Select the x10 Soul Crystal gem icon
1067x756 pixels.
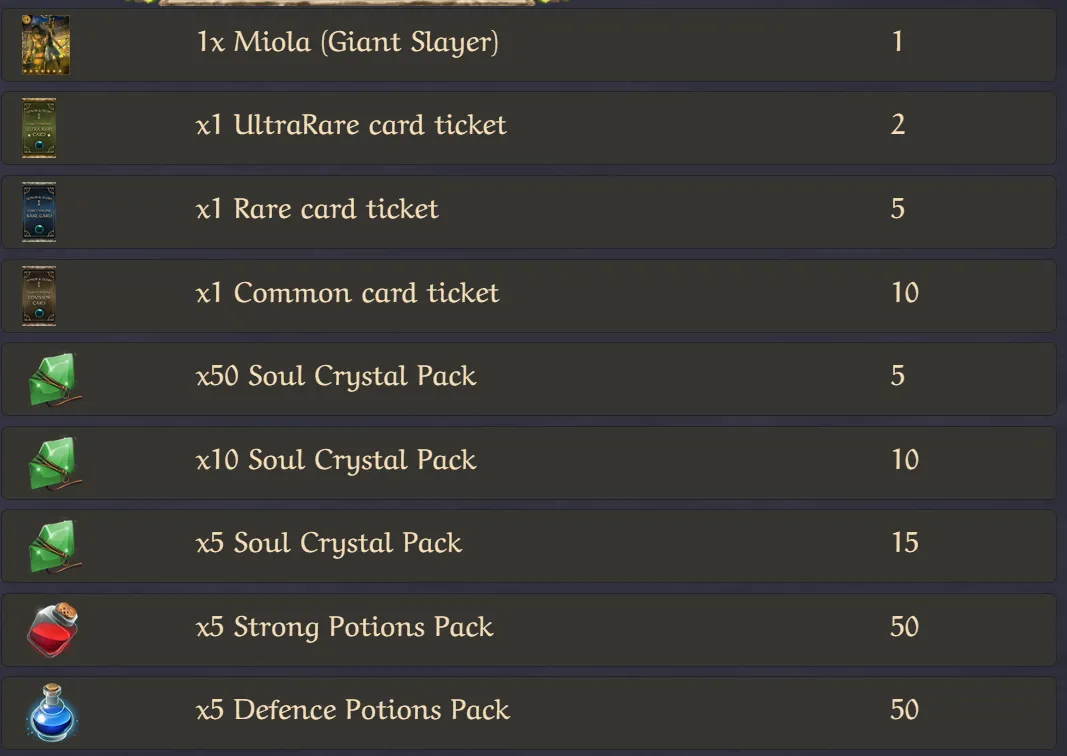[x=54, y=463]
